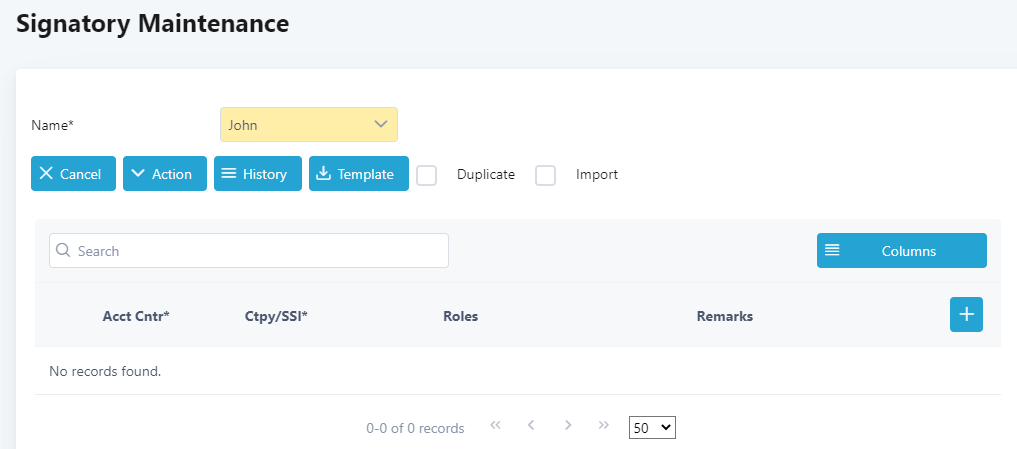Sort by Acct Cntr column header
Screen dimensions: 1017x449
point(136,317)
